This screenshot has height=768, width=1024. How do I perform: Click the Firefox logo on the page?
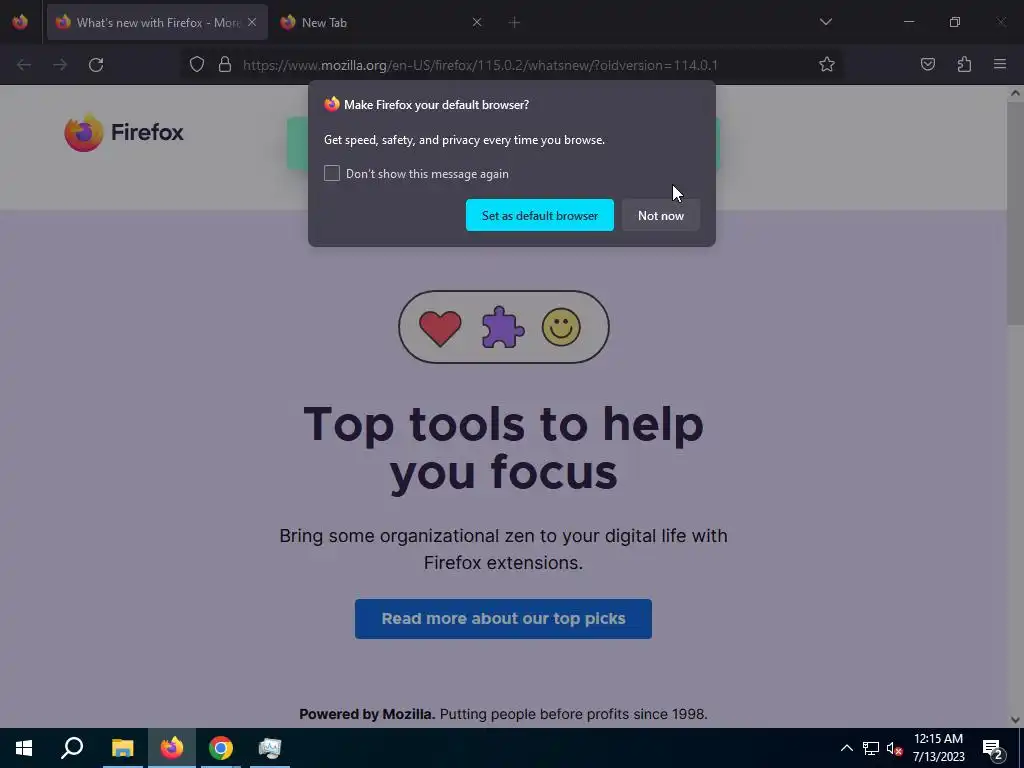tap(124, 133)
